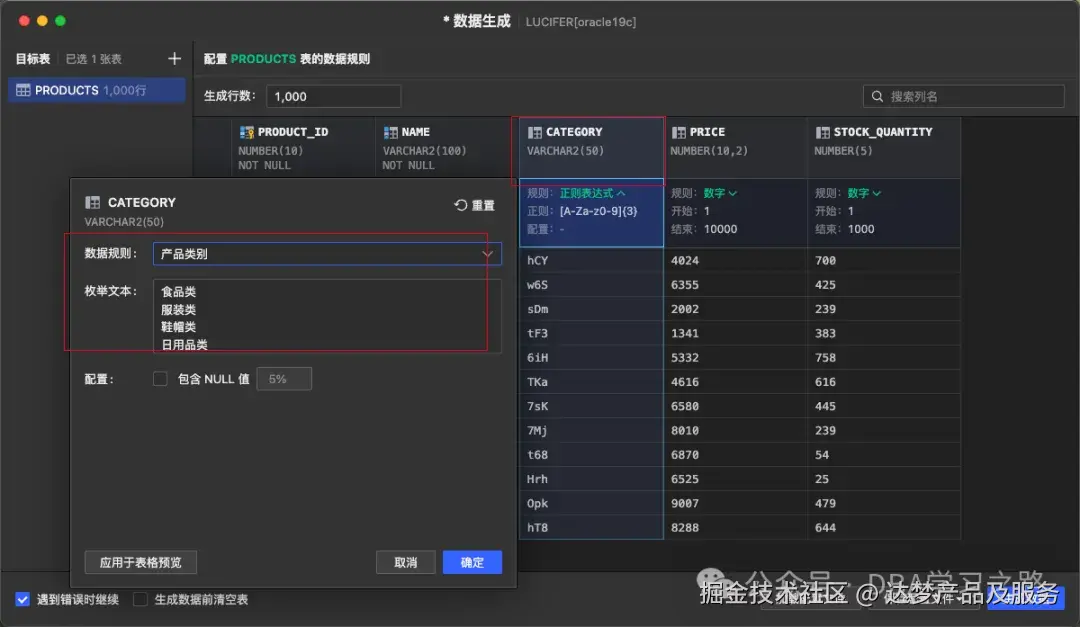Click the 搜索列名 search field

tap(964, 96)
